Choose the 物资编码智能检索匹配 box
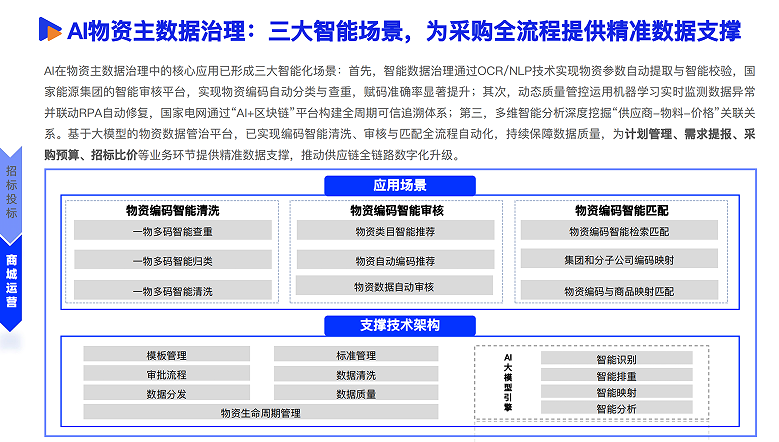779x442 pixels. (x=619, y=231)
